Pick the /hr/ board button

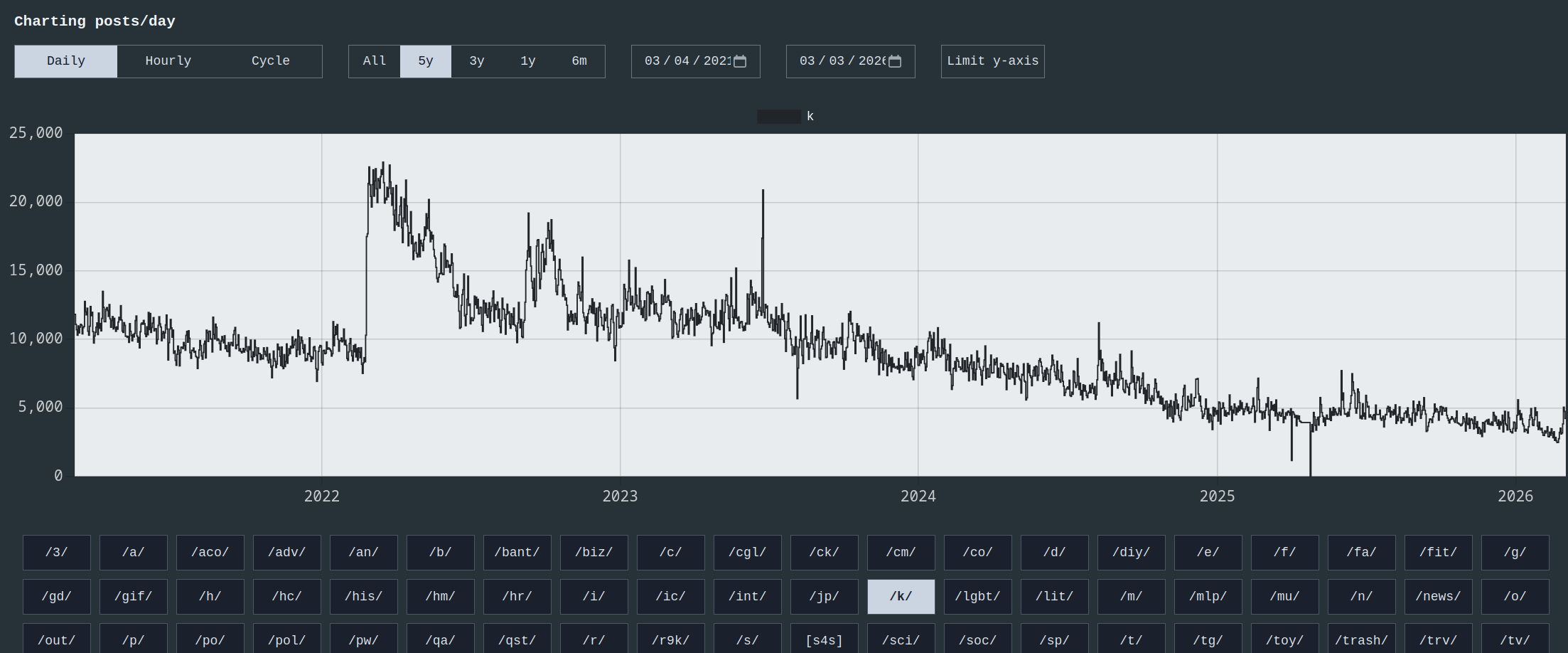click(x=517, y=597)
